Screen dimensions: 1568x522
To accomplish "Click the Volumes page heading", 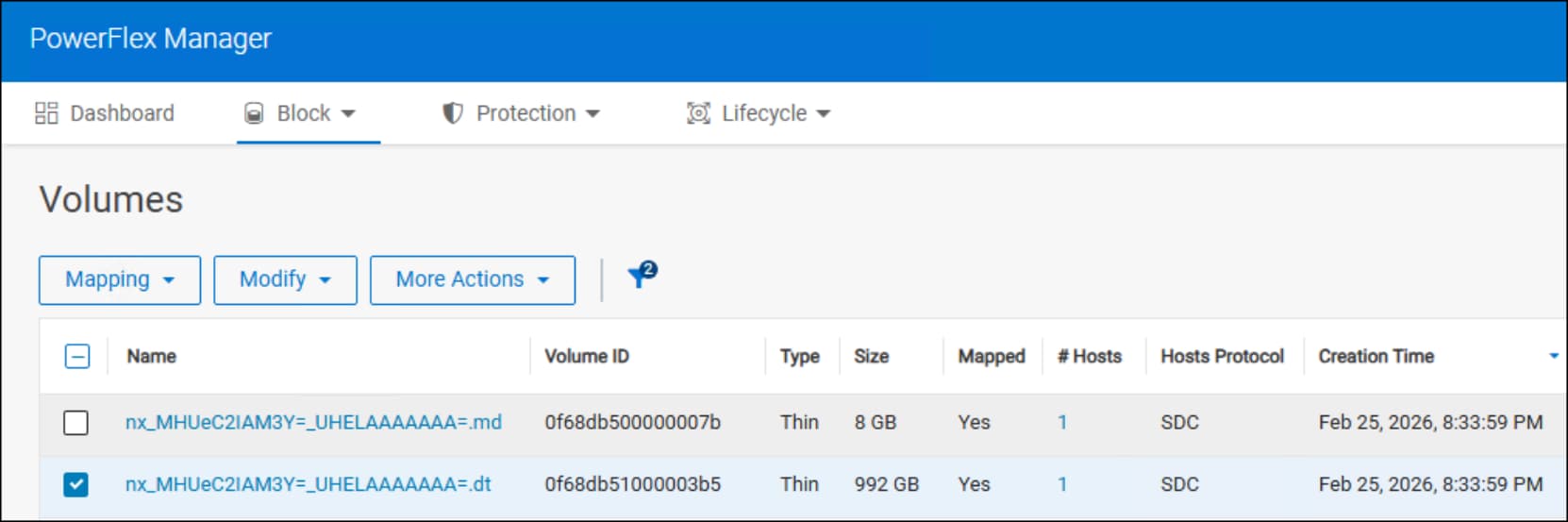I will point(111,200).
